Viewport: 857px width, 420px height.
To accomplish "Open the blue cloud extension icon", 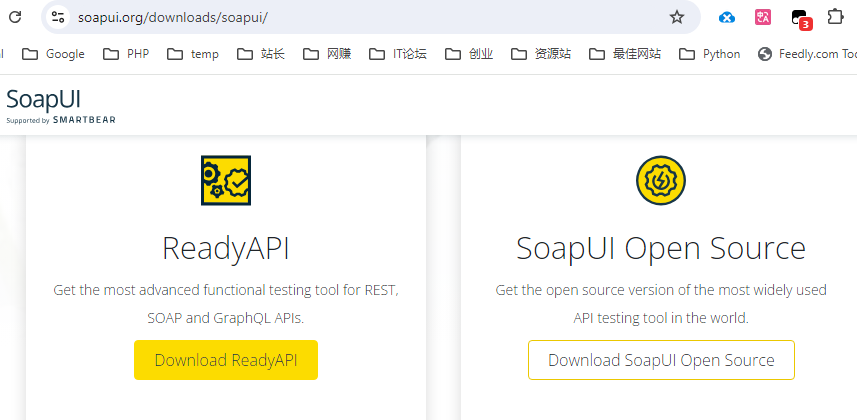I will coord(728,17).
